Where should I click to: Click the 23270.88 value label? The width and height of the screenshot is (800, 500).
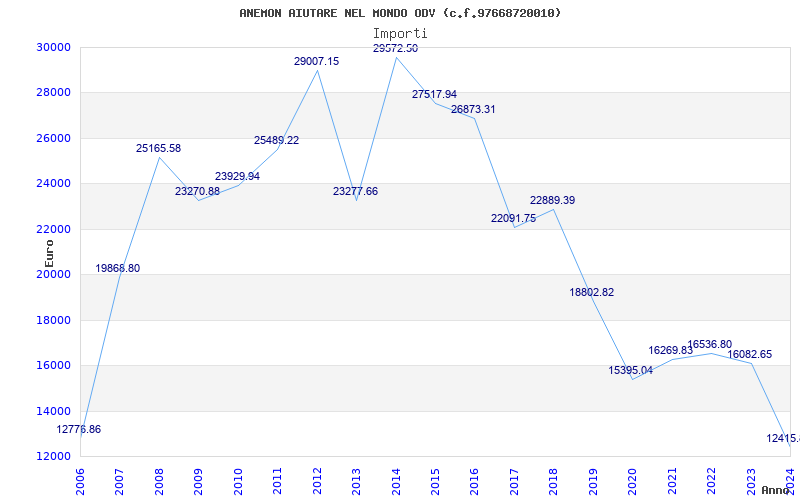pyautogui.click(x=197, y=191)
